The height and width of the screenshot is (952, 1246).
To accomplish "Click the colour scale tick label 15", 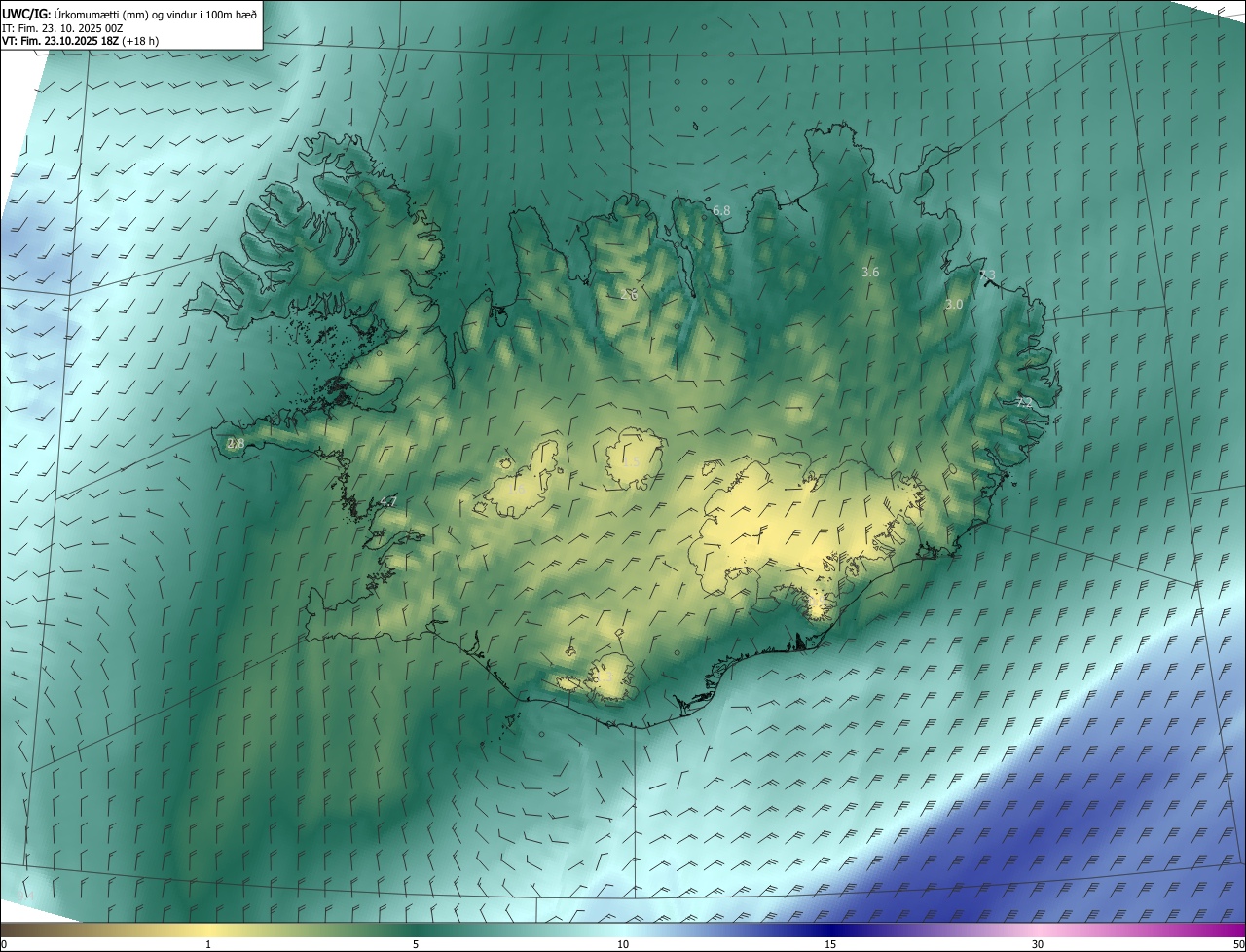I will click(x=830, y=944).
